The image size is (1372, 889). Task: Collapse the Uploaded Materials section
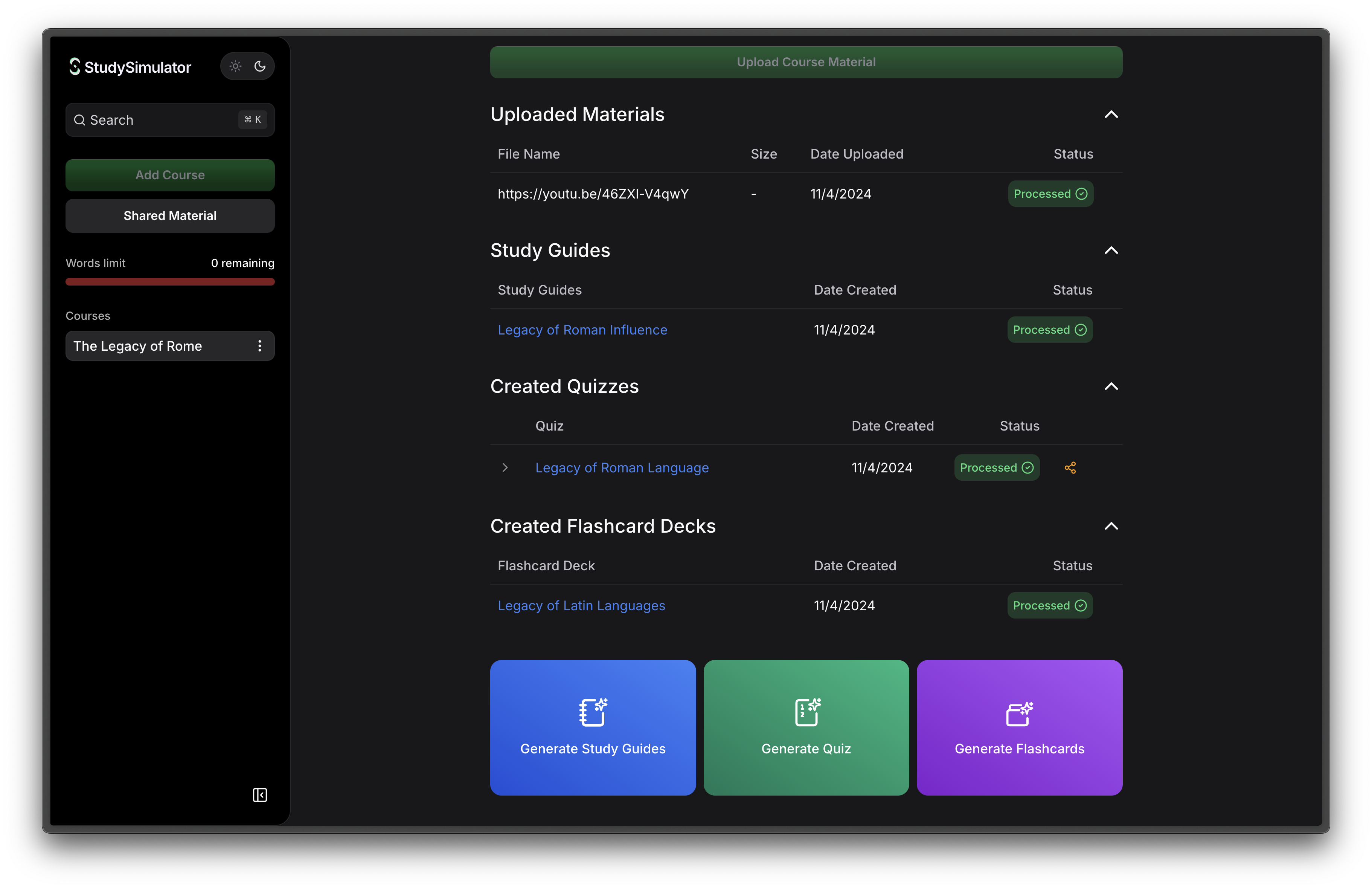(x=1111, y=114)
